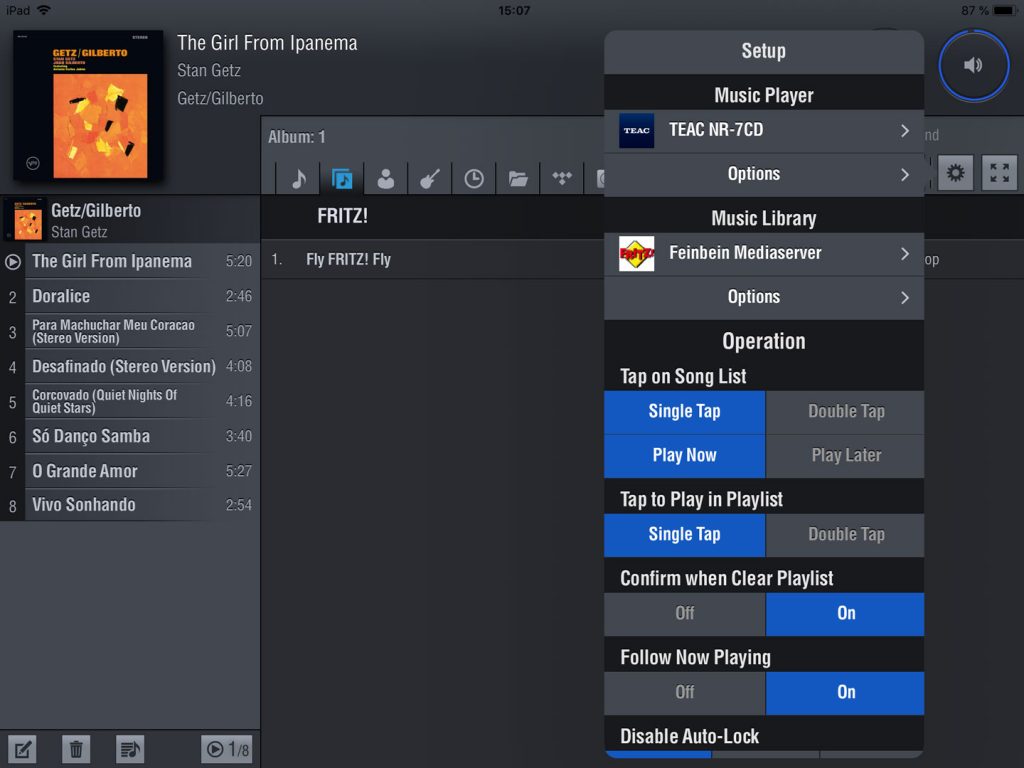1024x768 pixels.
Task: Set Tap on Song List to Single Tap
Action: [684, 411]
